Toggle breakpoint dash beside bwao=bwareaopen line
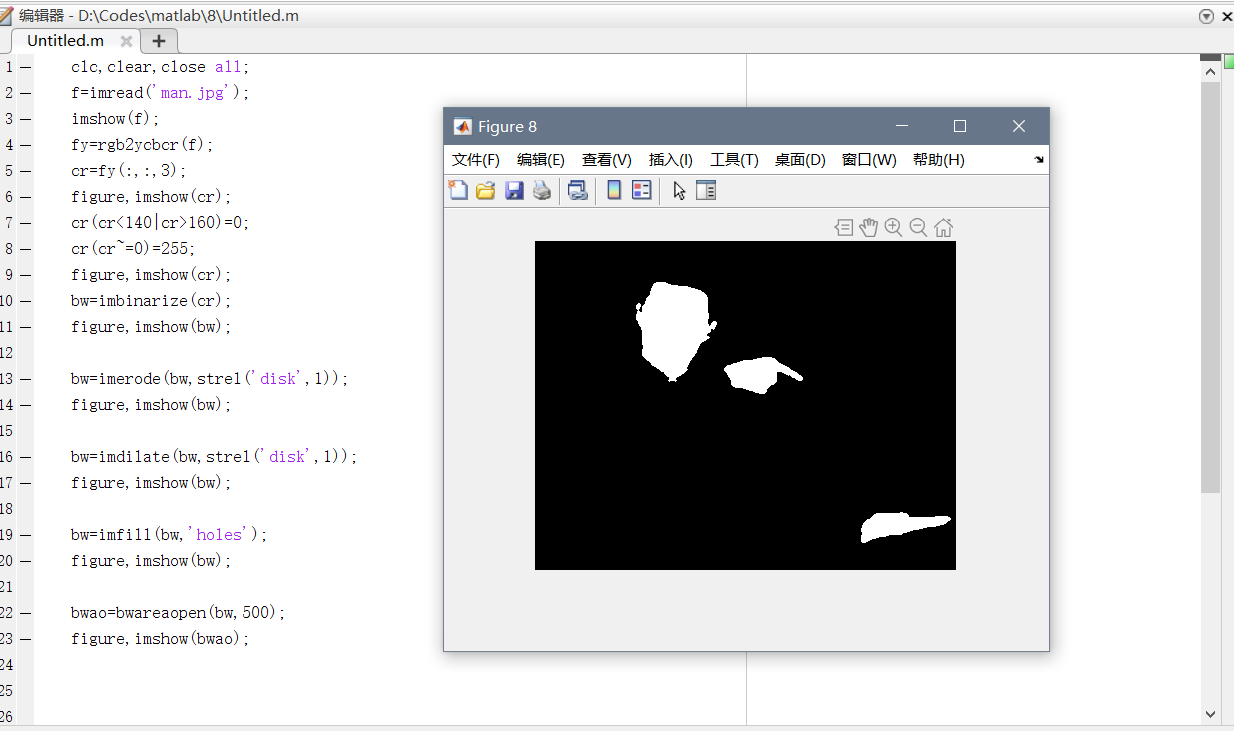 tap(25, 613)
